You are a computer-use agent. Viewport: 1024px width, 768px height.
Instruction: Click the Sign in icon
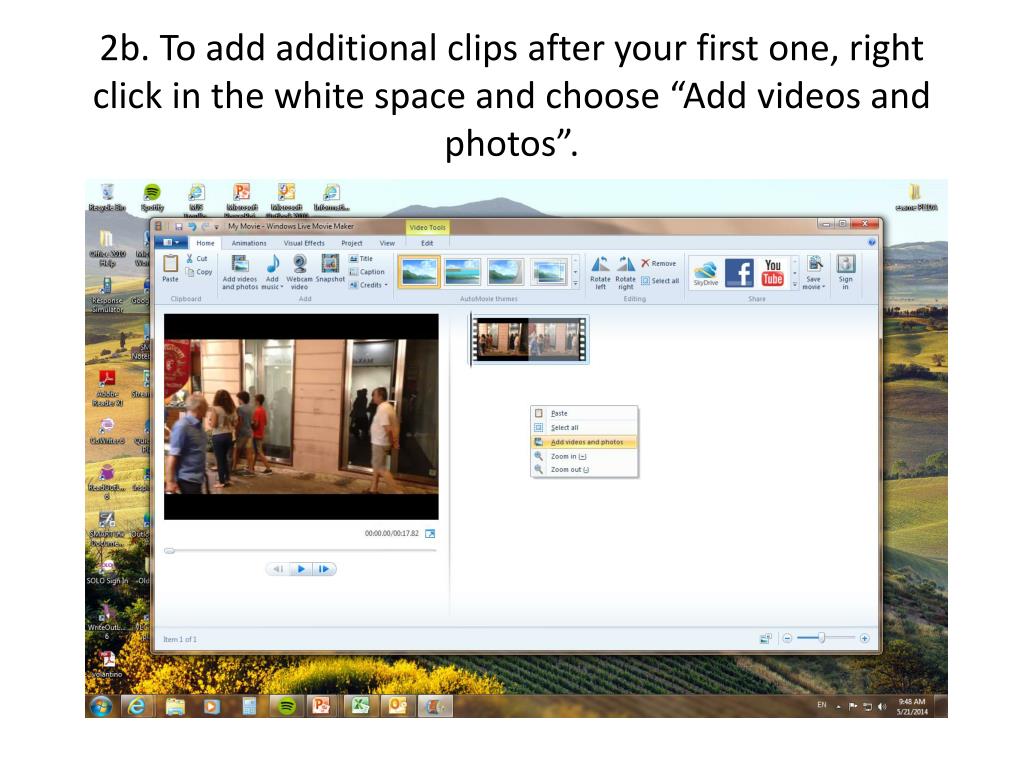coord(846,264)
